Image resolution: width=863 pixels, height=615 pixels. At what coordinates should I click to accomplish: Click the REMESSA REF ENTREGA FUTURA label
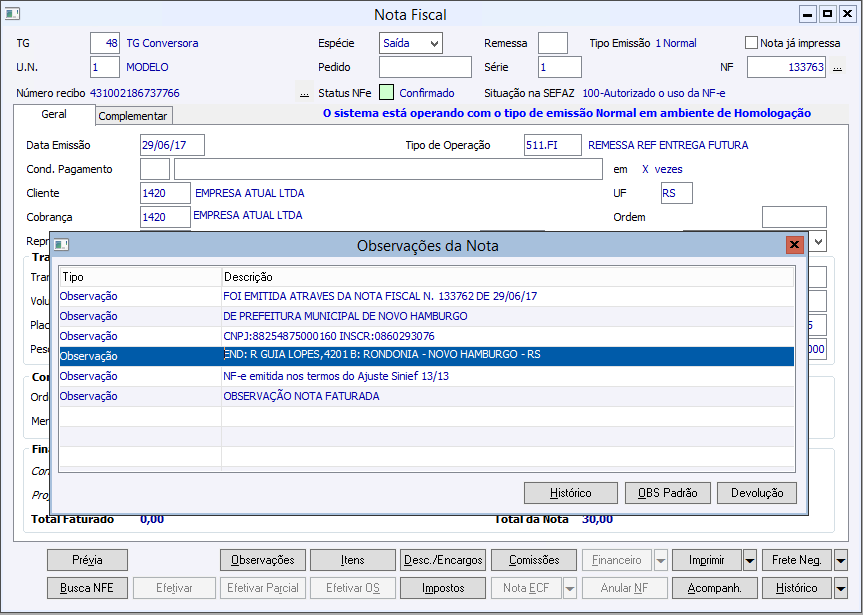(x=668, y=145)
